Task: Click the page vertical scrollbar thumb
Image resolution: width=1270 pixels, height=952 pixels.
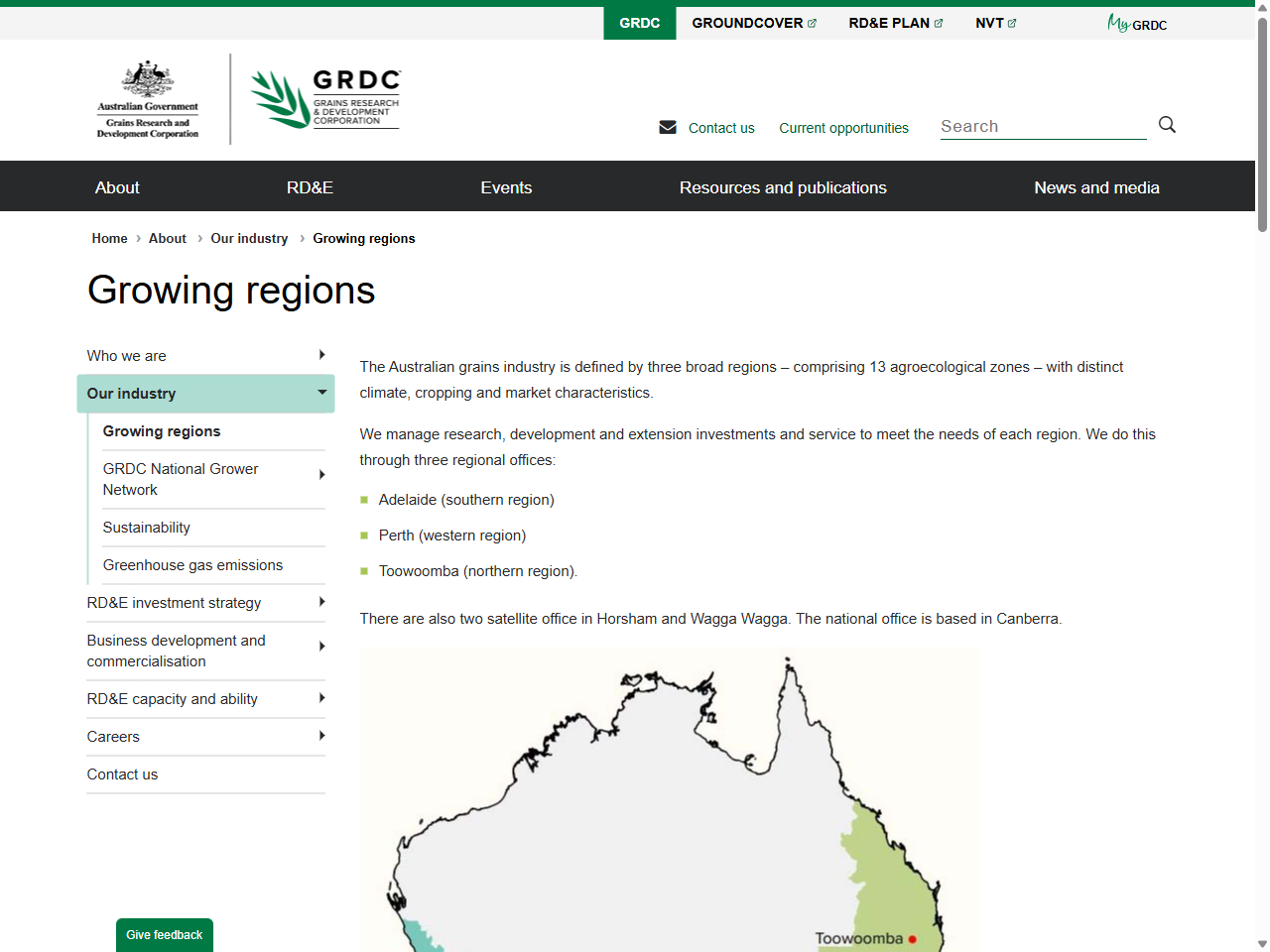Action: click(1262, 124)
